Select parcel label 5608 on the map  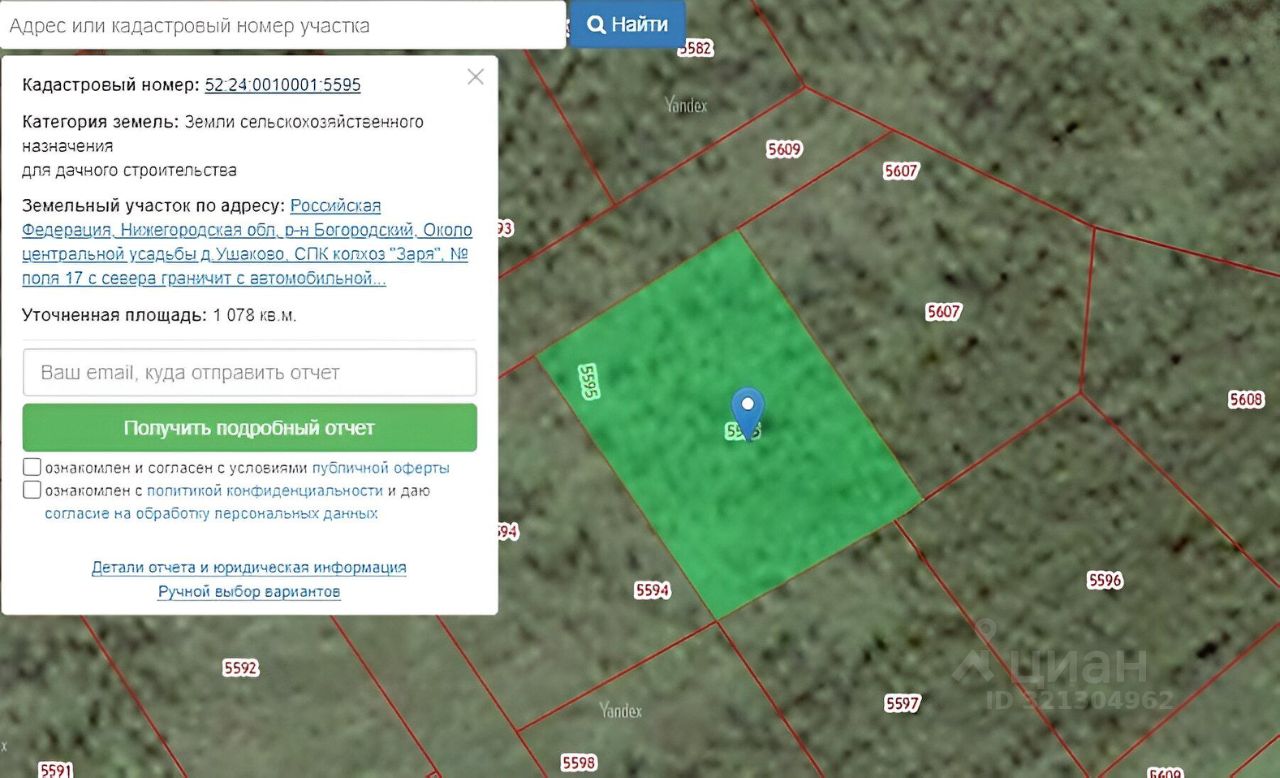pos(1246,400)
